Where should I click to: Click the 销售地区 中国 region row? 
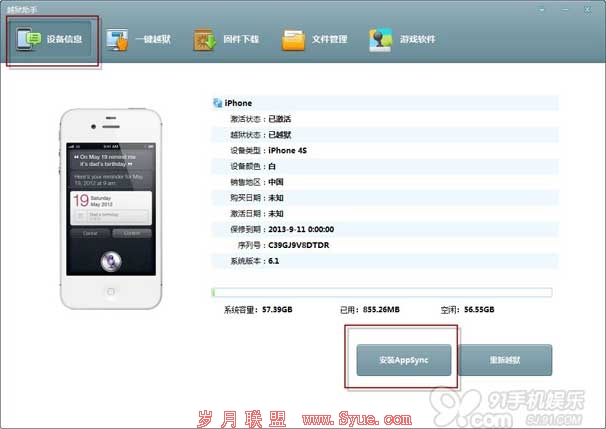[385, 182]
